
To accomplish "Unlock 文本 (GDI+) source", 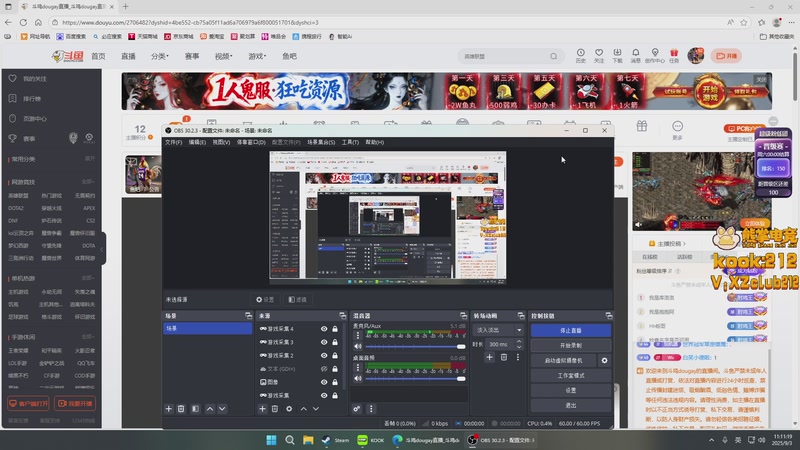I will (335, 369).
